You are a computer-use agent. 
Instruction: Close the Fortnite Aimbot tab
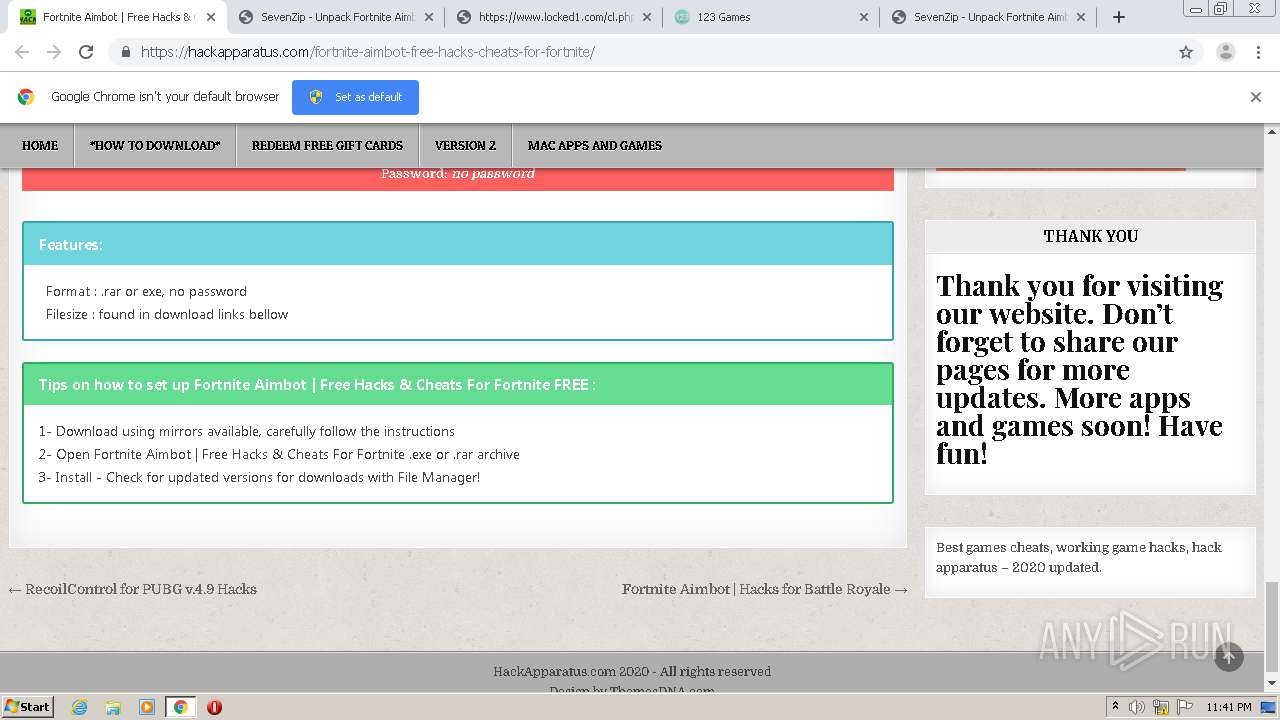[210, 17]
